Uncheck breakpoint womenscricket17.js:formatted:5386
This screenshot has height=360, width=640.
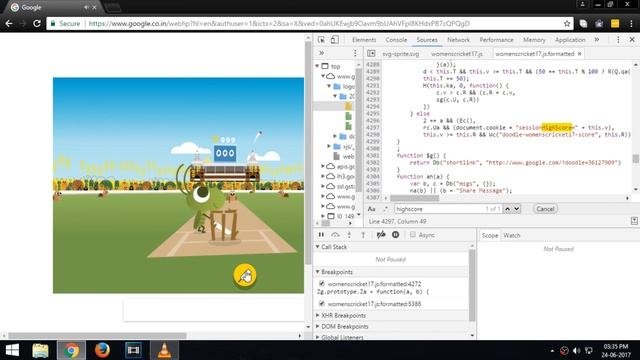point(322,303)
